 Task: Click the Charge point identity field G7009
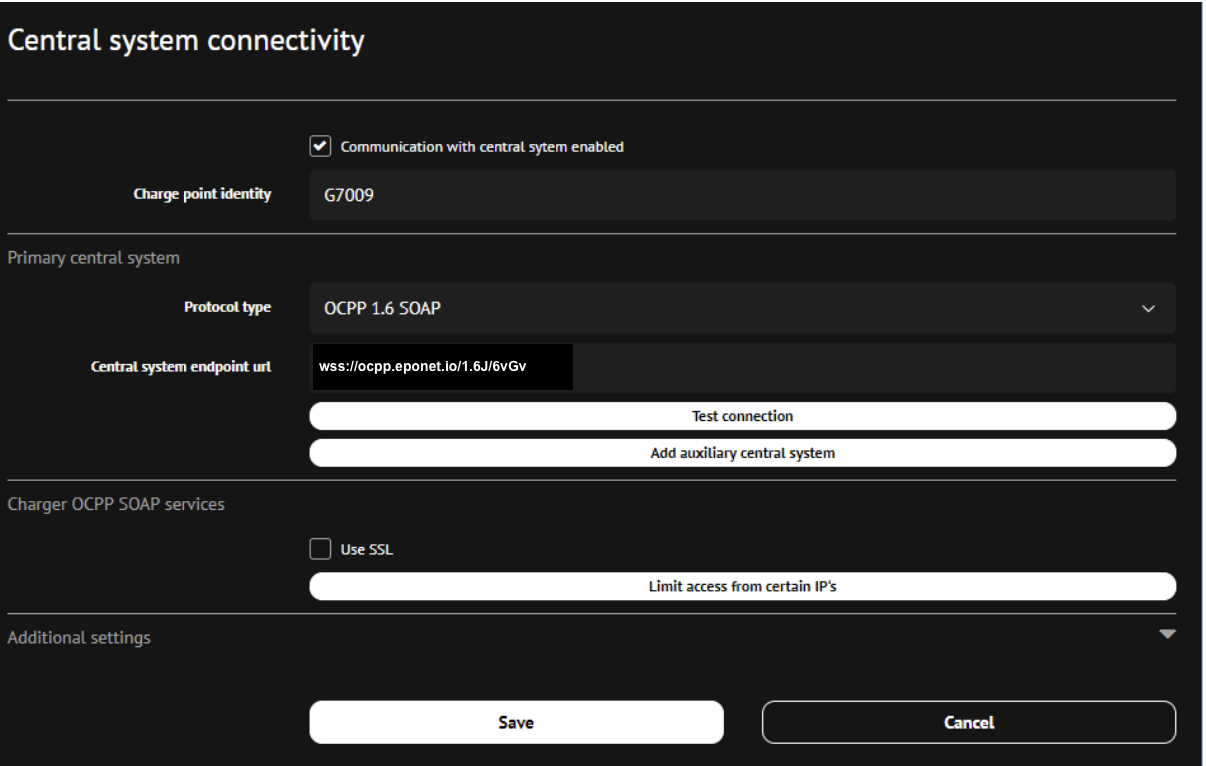click(741, 195)
